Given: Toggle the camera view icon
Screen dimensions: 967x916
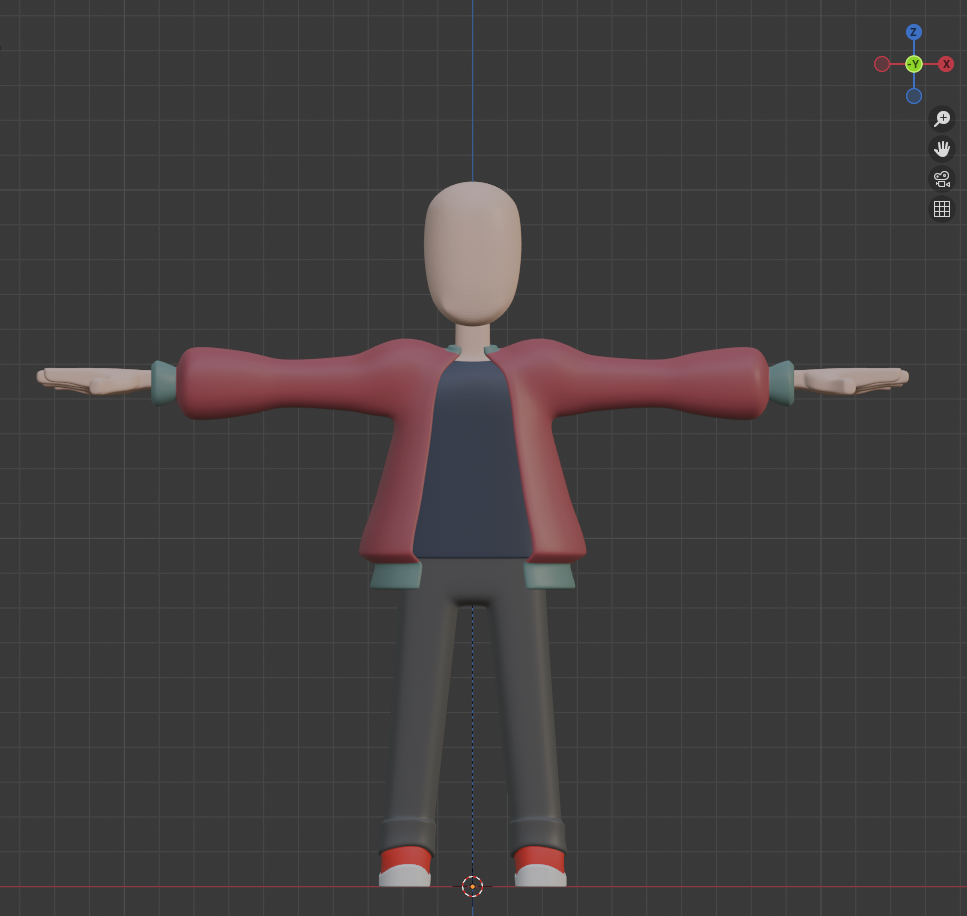Looking at the screenshot, I should pyautogui.click(x=941, y=179).
